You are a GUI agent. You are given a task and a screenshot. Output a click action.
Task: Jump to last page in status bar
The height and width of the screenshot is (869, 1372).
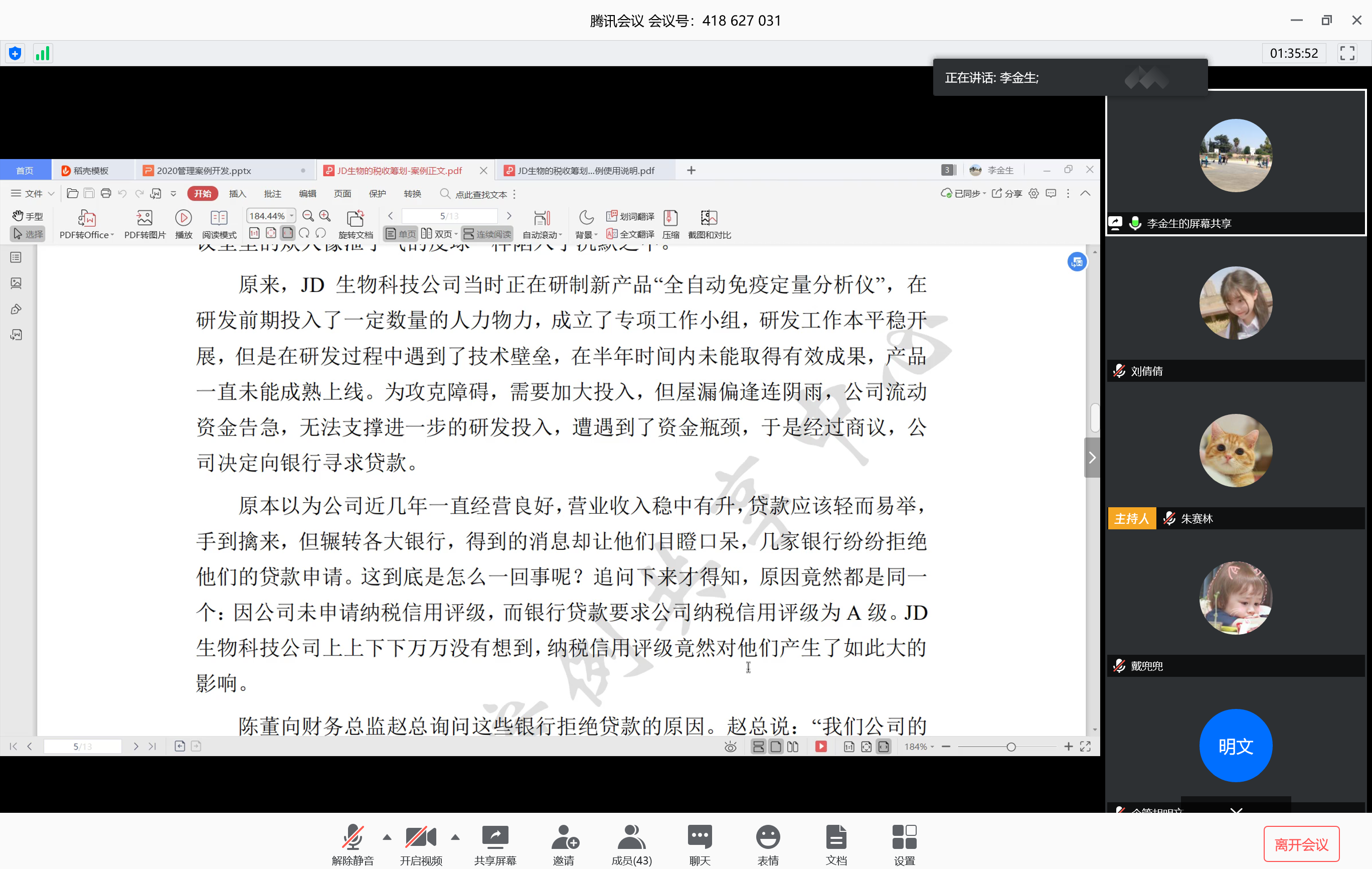(152, 746)
